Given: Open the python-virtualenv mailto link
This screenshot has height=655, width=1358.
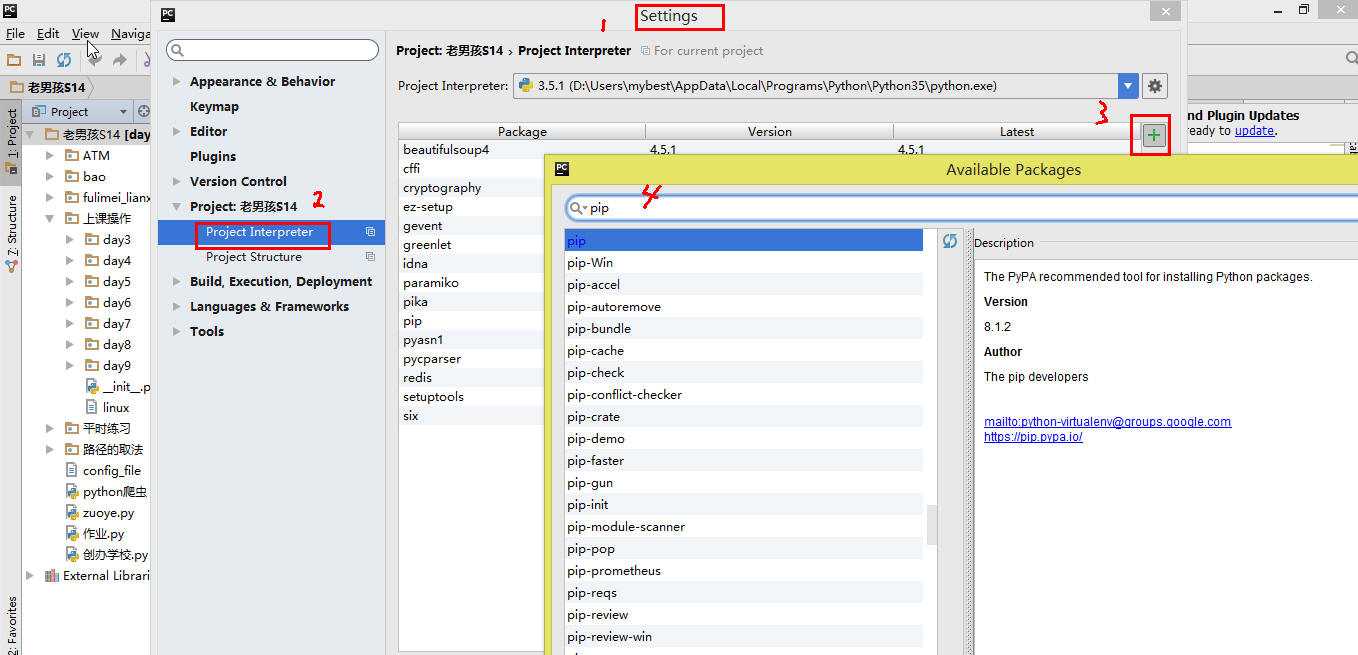Looking at the screenshot, I should (x=1107, y=422).
